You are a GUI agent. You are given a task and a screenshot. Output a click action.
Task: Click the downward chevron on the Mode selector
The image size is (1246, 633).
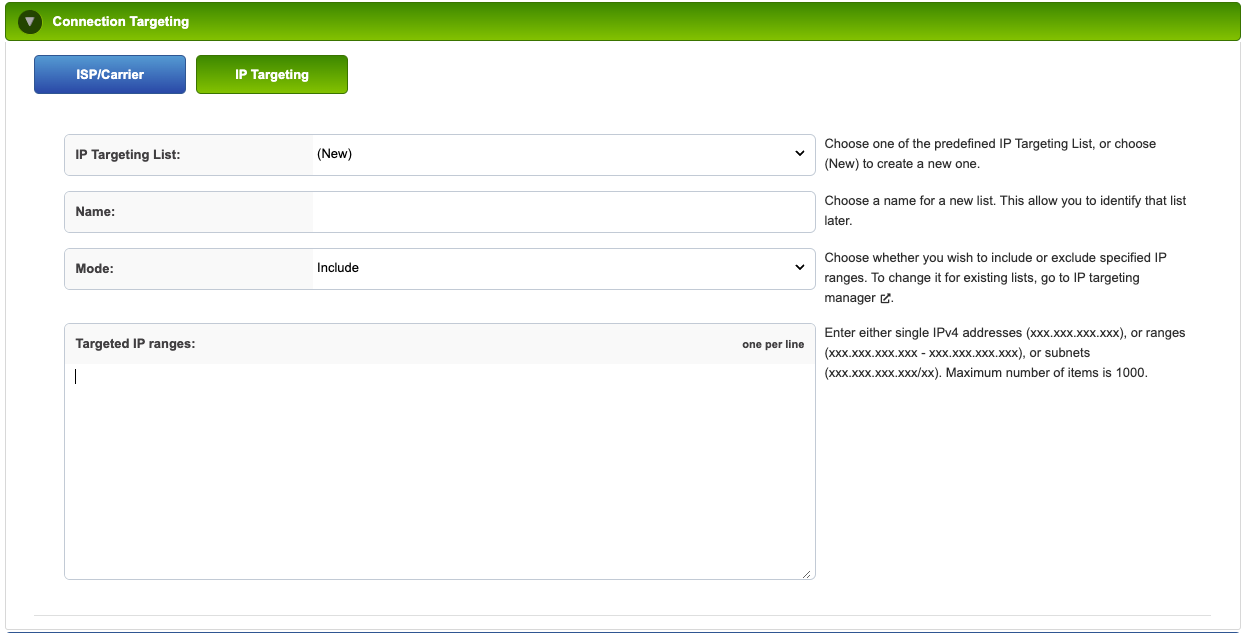click(x=800, y=267)
